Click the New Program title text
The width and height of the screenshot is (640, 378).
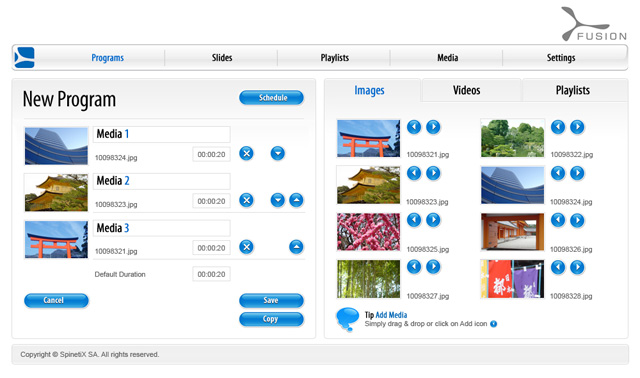69,99
